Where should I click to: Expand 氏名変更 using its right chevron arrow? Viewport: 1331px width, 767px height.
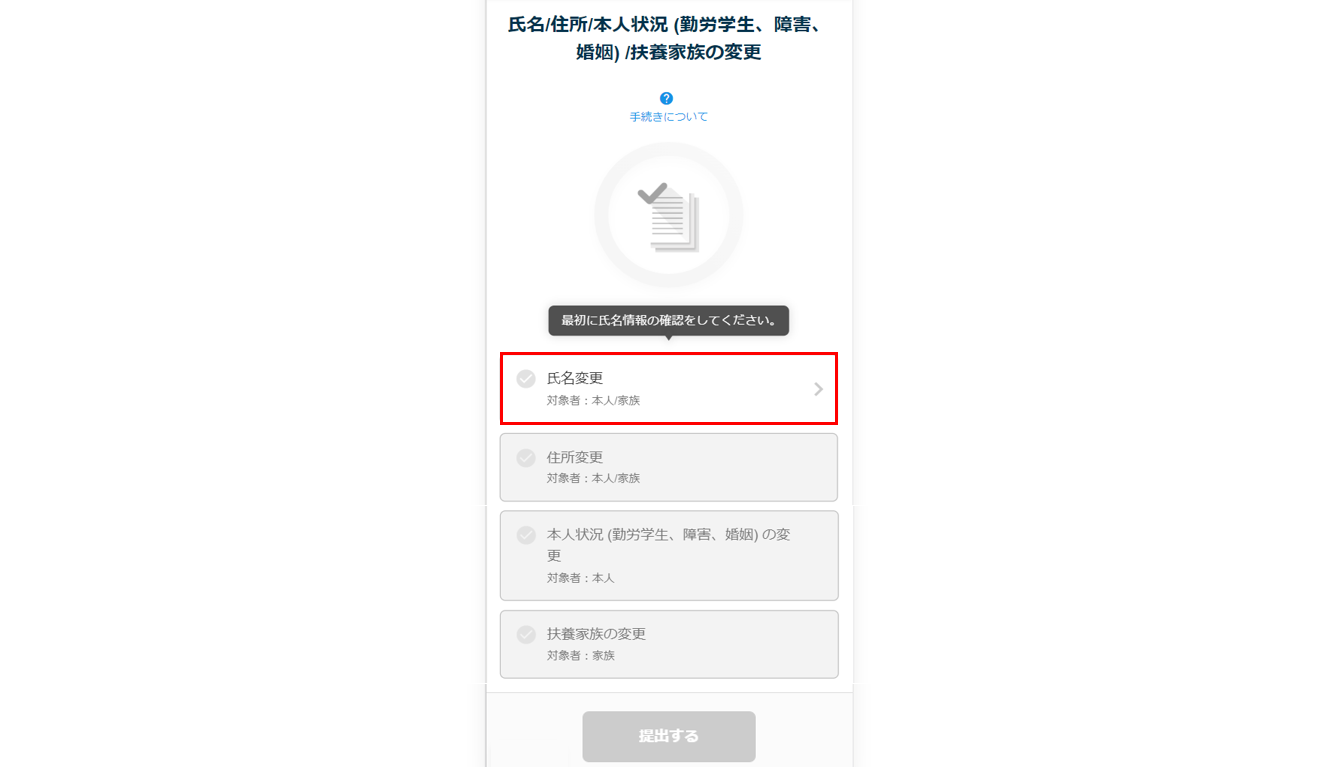click(x=818, y=389)
